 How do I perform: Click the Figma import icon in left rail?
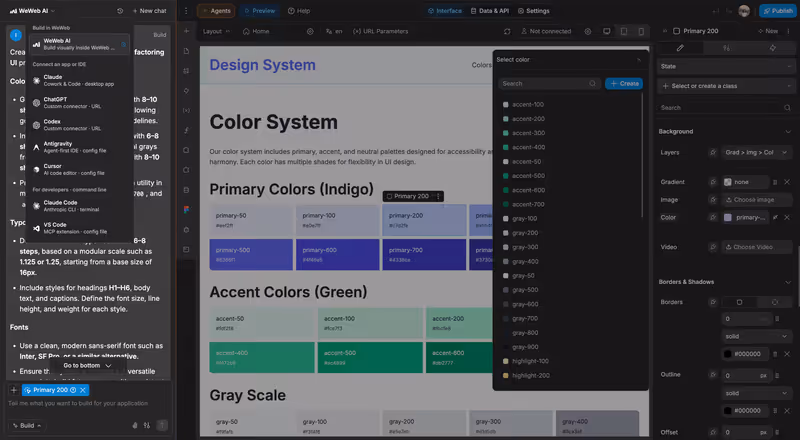(x=186, y=210)
